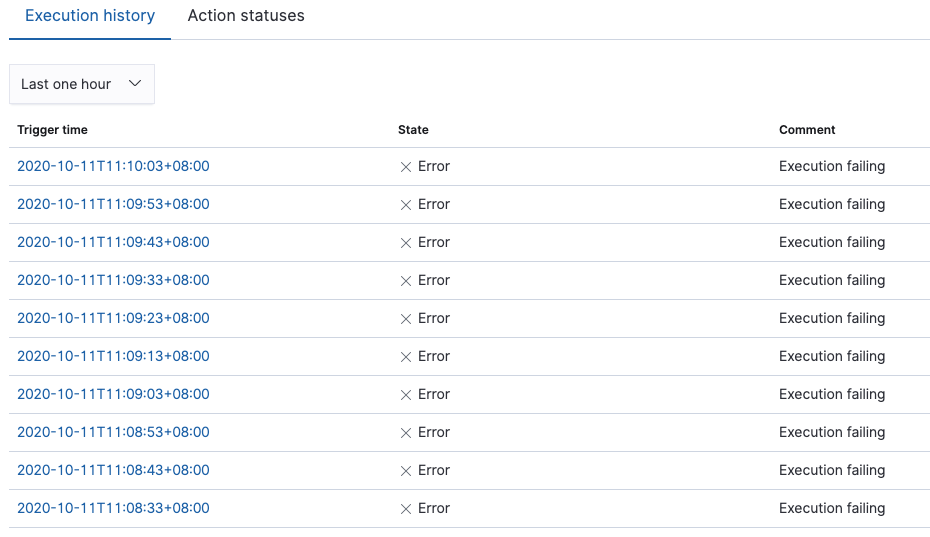
Task: Switch to the Action statuses tab
Action: [246, 16]
